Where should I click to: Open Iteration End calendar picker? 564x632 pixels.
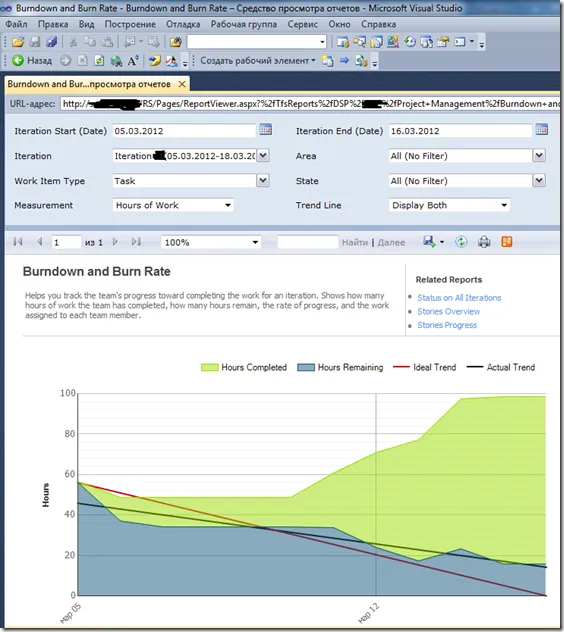click(x=541, y=130)
